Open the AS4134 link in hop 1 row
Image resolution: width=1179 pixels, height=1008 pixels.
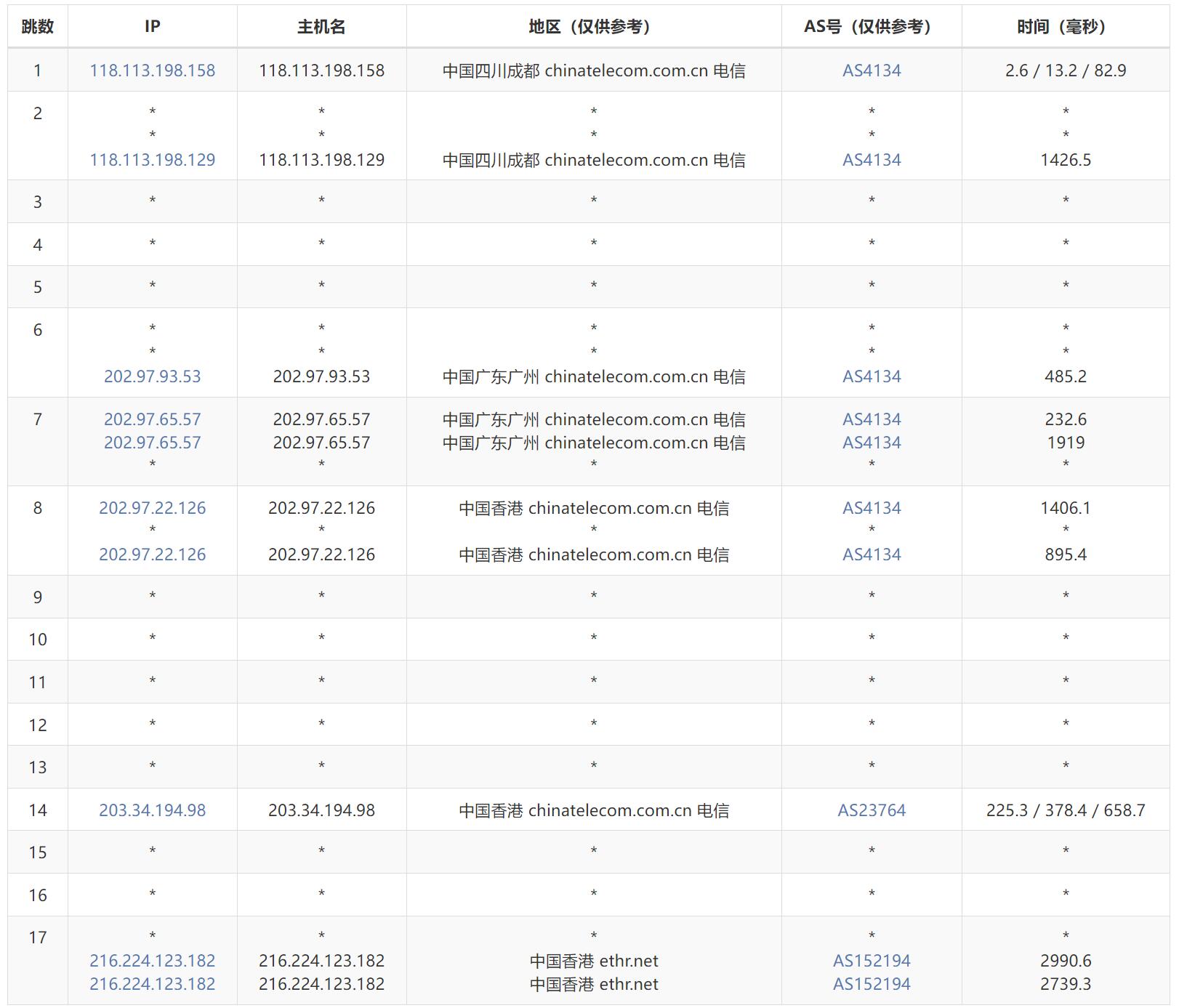tap(872, 70)
